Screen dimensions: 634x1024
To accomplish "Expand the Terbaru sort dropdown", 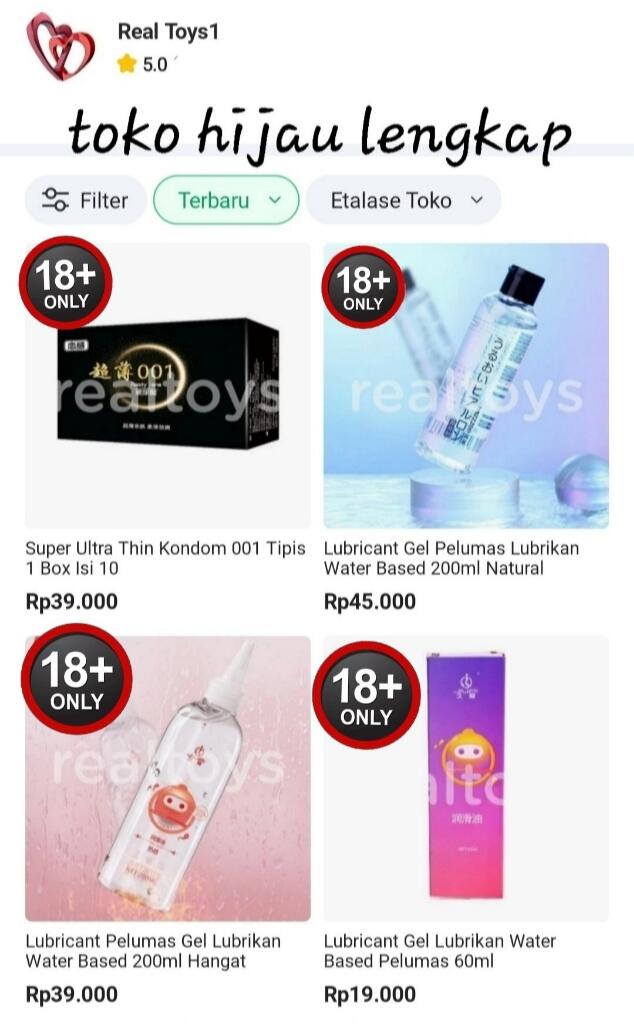I will (226, 200).
